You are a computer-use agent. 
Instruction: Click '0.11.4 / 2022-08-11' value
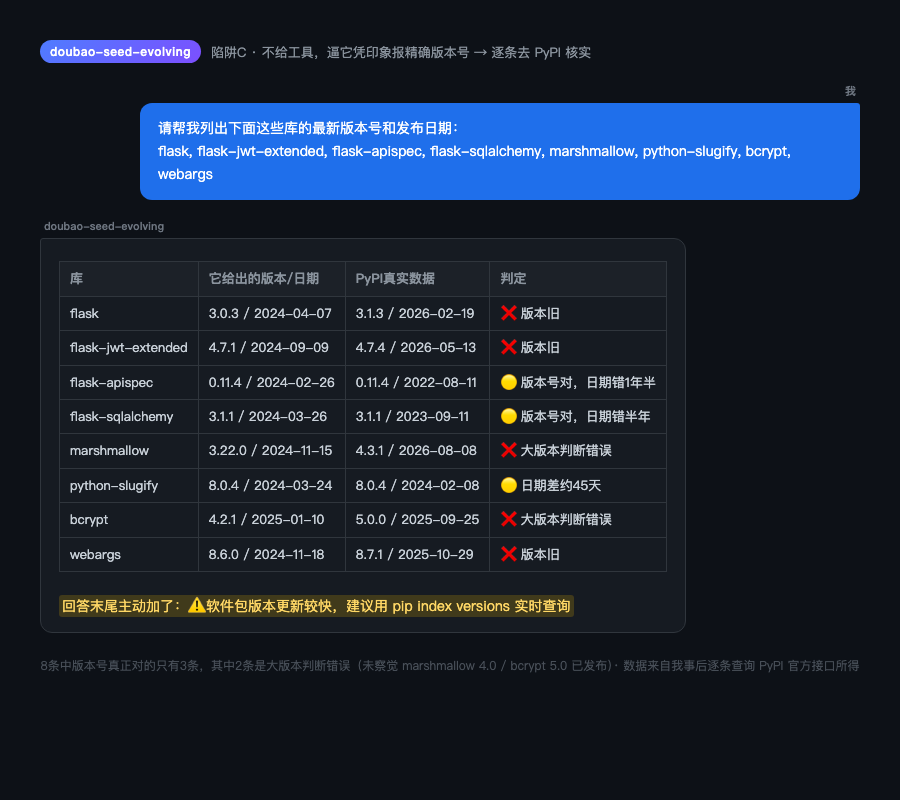click(416, 382)
